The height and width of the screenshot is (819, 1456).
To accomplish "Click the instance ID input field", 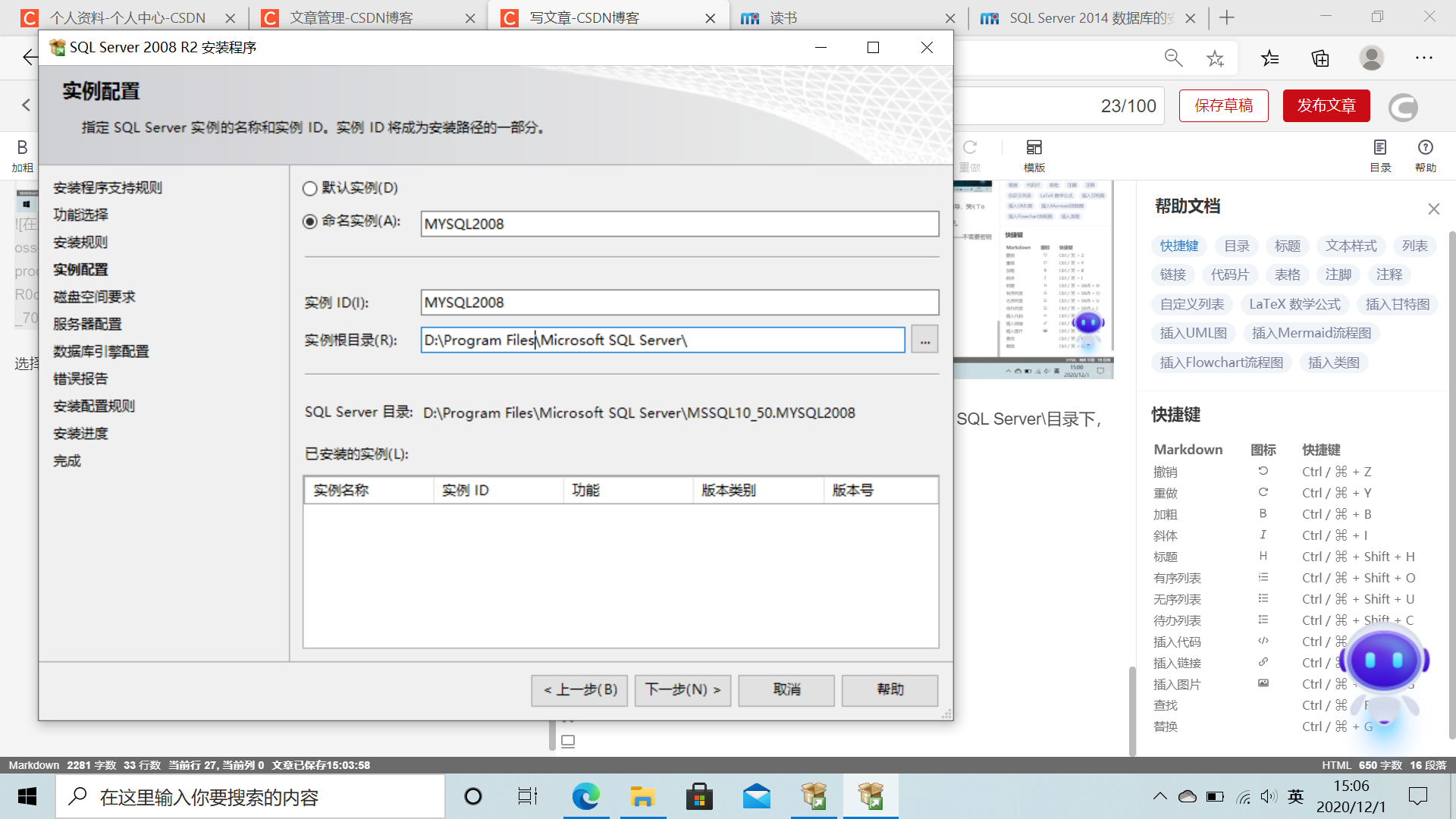I will [x=679, y=303].
